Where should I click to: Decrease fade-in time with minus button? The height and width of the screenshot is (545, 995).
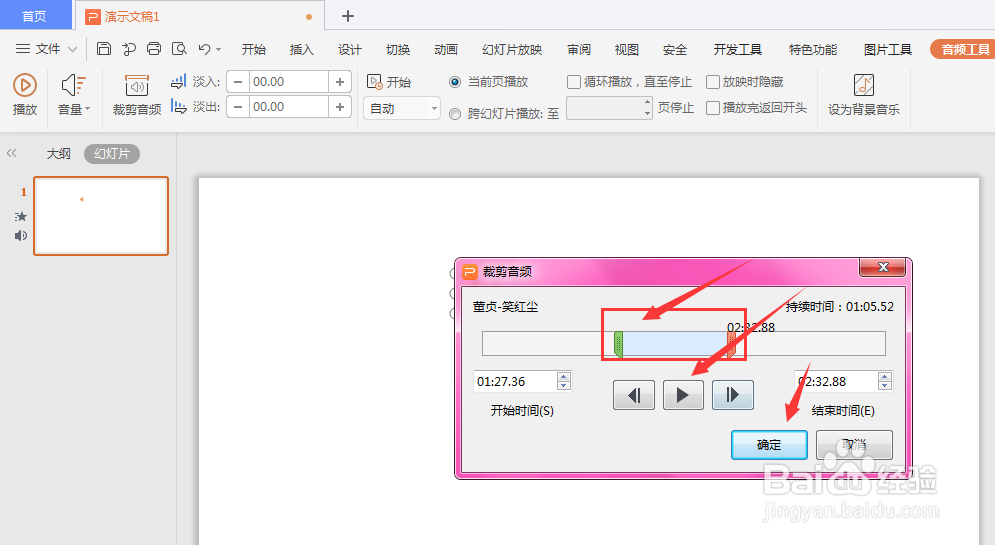(238, 82)
